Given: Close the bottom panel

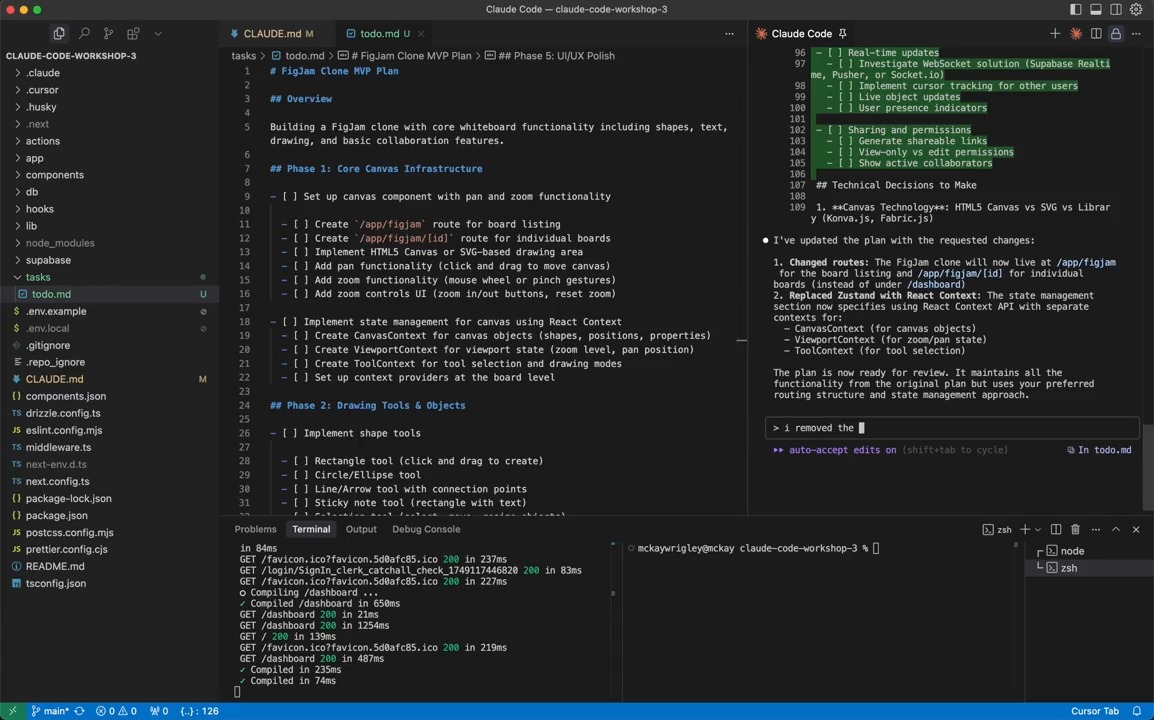Looking at the screenshot, I should (x=1136, y=529).
